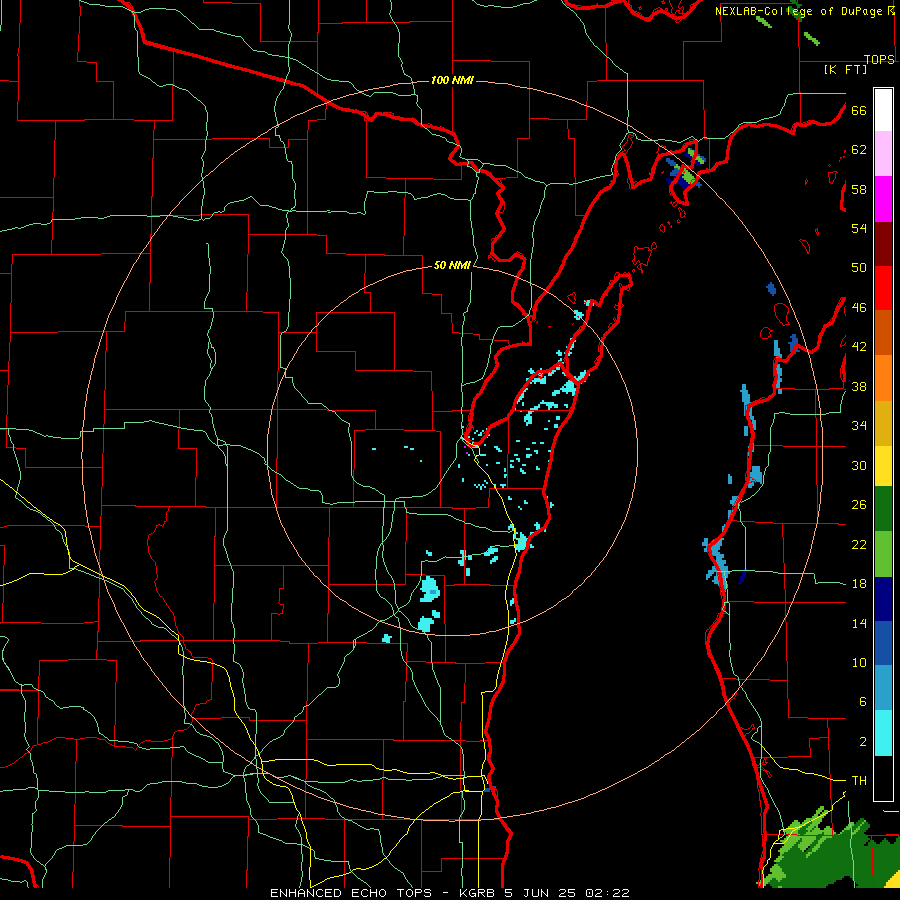Viewport: 900px width, 900px height.
Task: Pick the steel blue legend swatch
Action: [x=883, y=688]
